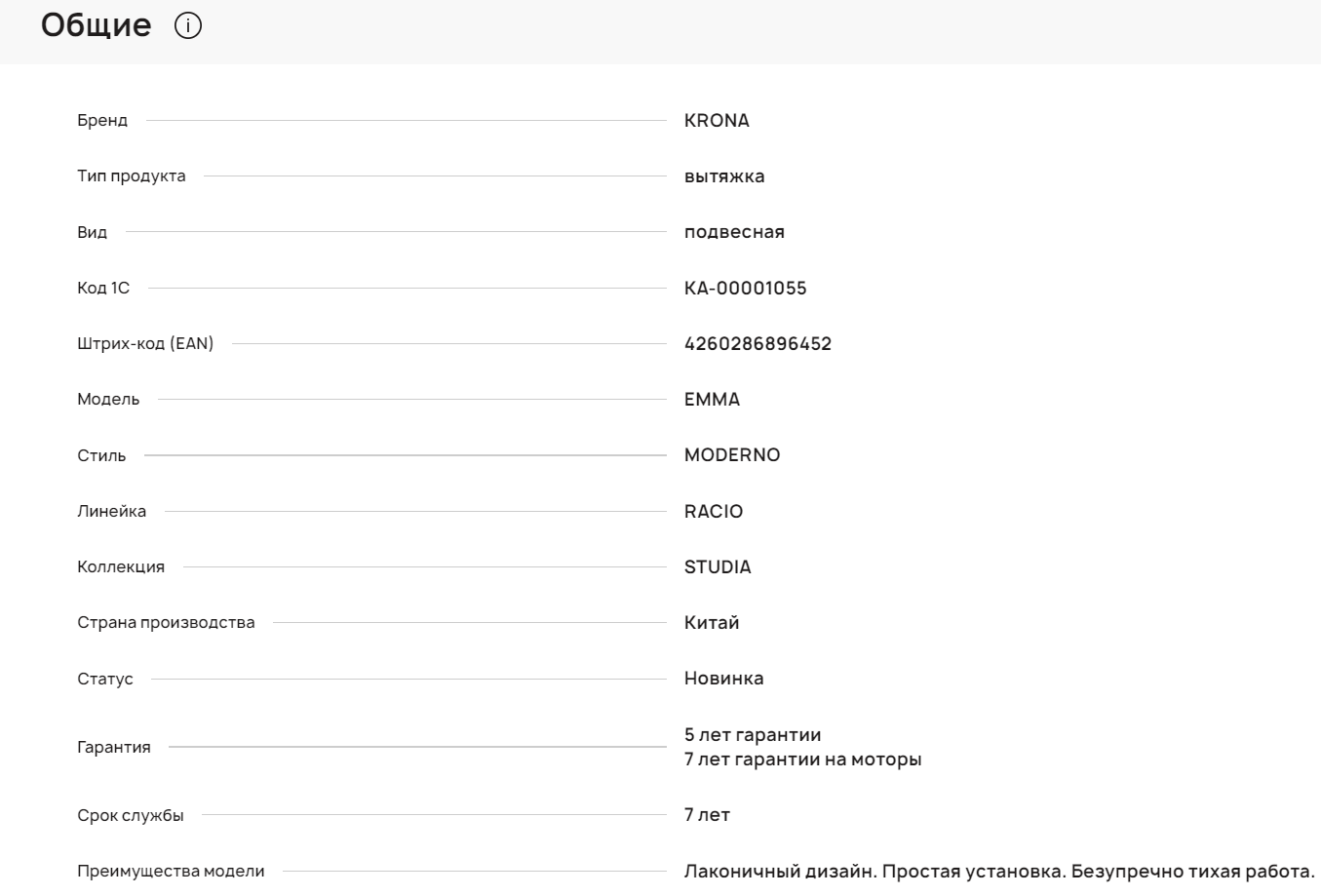Viewport: 1321px width, 896px height.
Task: Click the EMMA model value
Action: click(712, 400)
